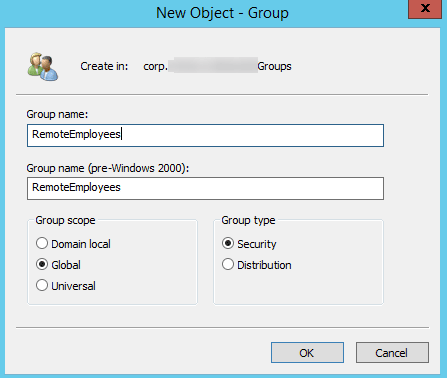
Task: Focus the Group name input field
Action: pos(205,135)
